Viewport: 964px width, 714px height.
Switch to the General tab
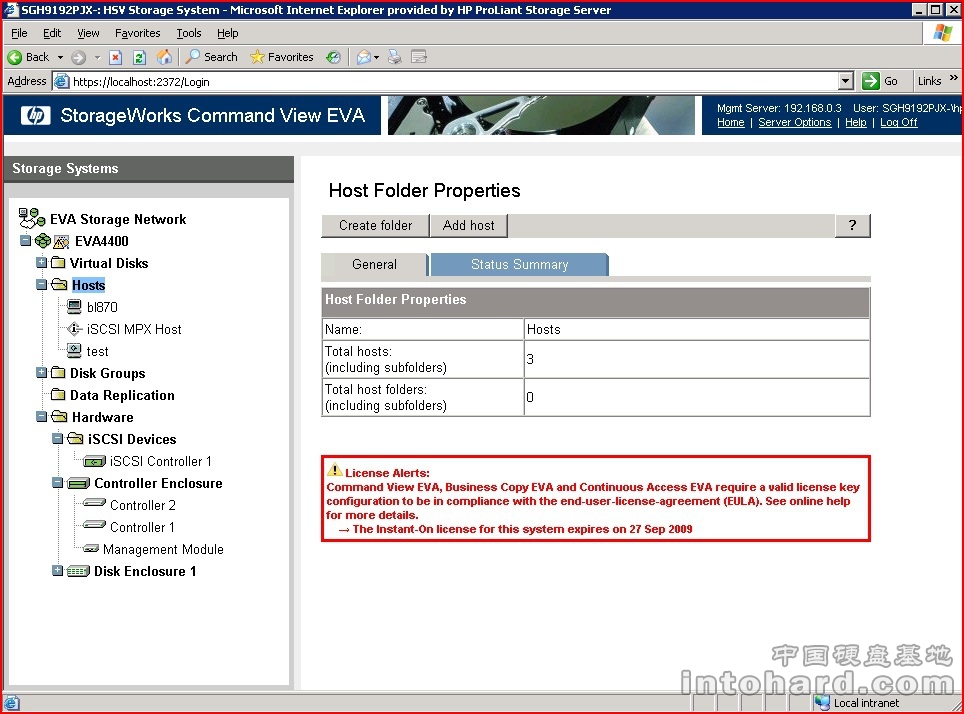point(374,264)
